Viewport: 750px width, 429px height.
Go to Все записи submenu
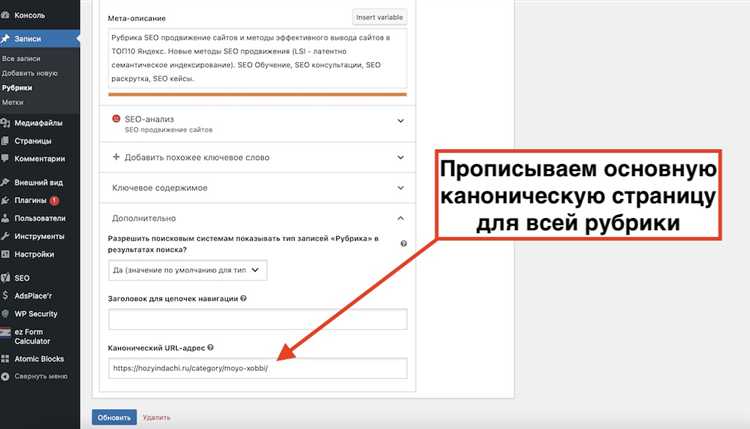coord(21,58)
